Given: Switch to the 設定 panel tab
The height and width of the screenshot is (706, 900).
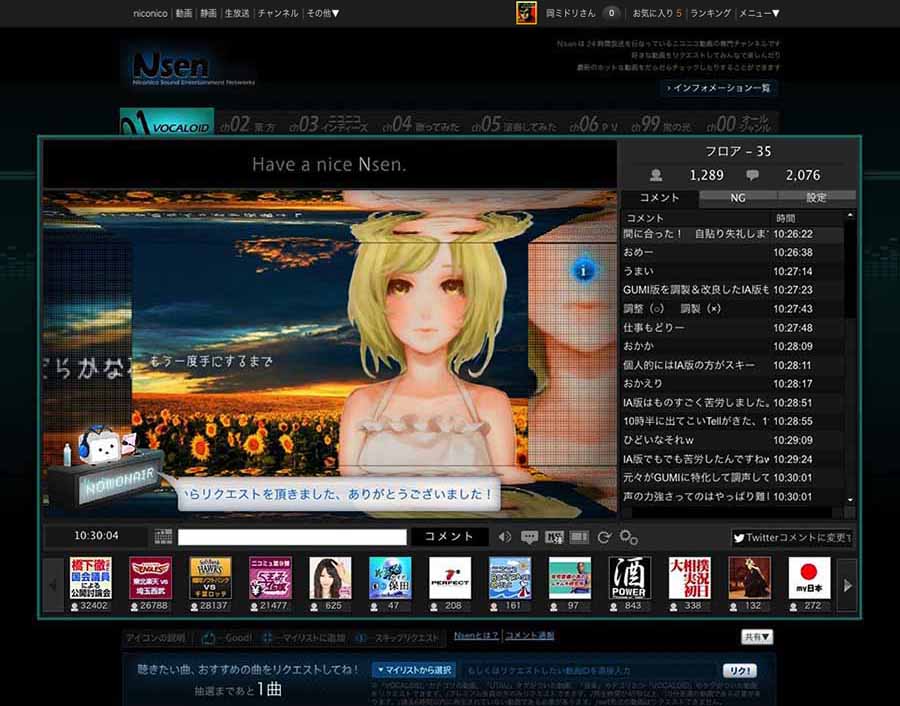Looking at the screenshot, I should [x=816, y=198].
